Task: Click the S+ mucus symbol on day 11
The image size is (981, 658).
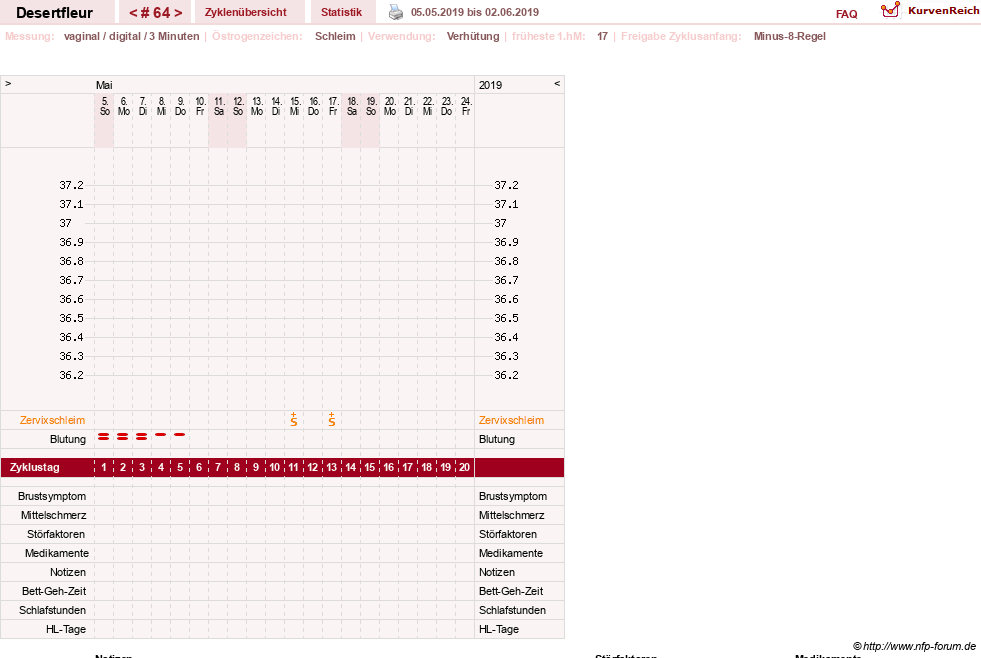Action: click(x=293, y=420)
